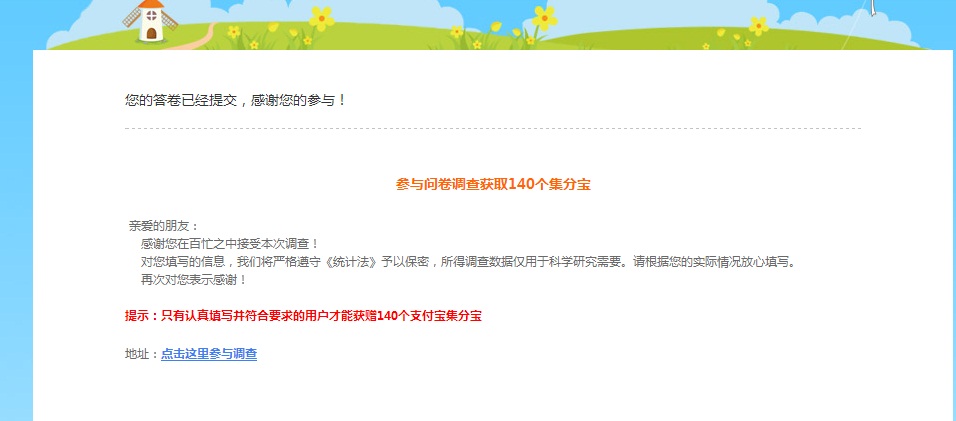Click the white kite tail in the sky
Image resolution: width=956 pixels, height=421 pixels.
tap(874, 7)
